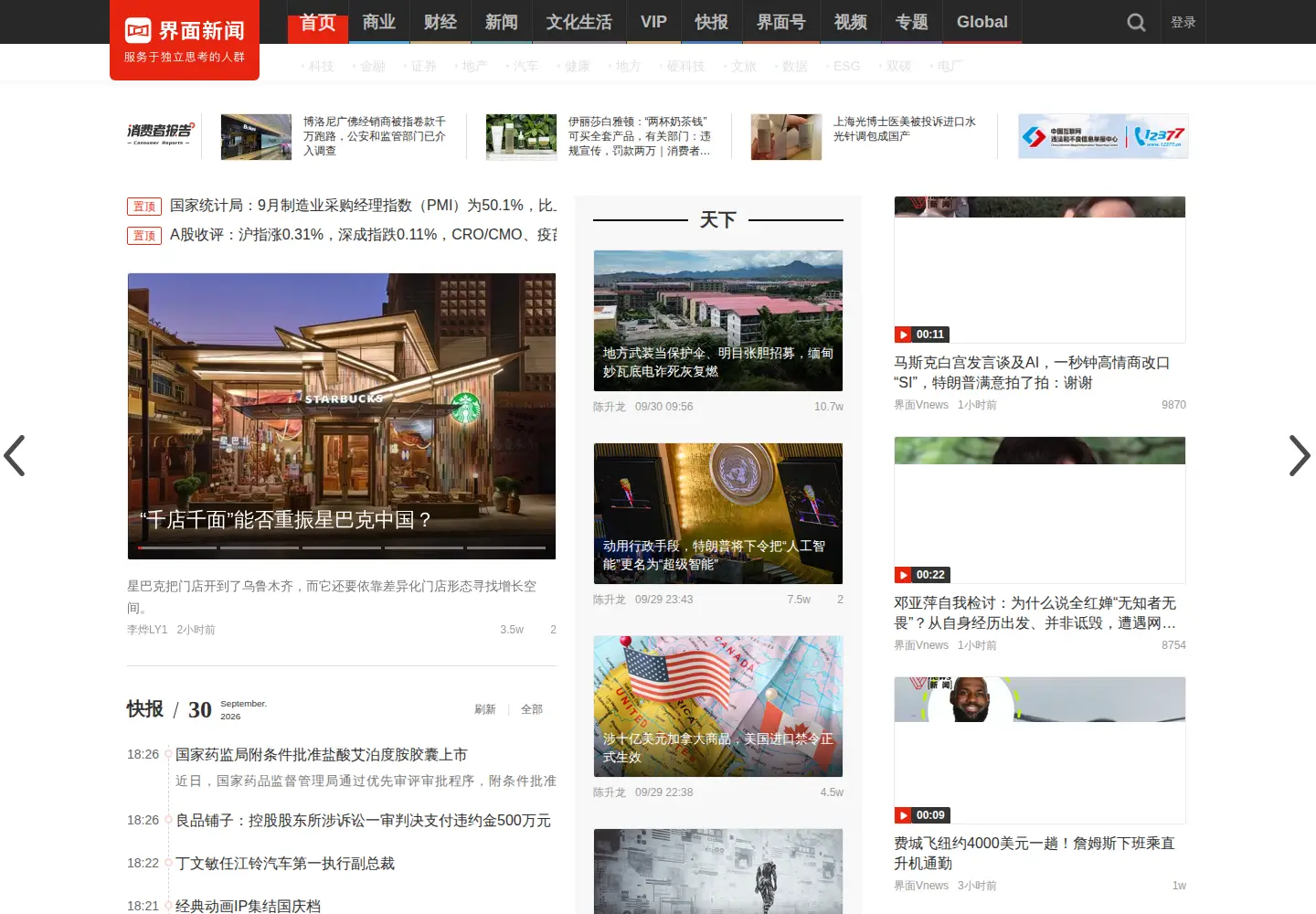The image size is (1316, 914).
Task: Jump to the last carousel progress bar
Action: pyautogui.click(x=506, y=547)
